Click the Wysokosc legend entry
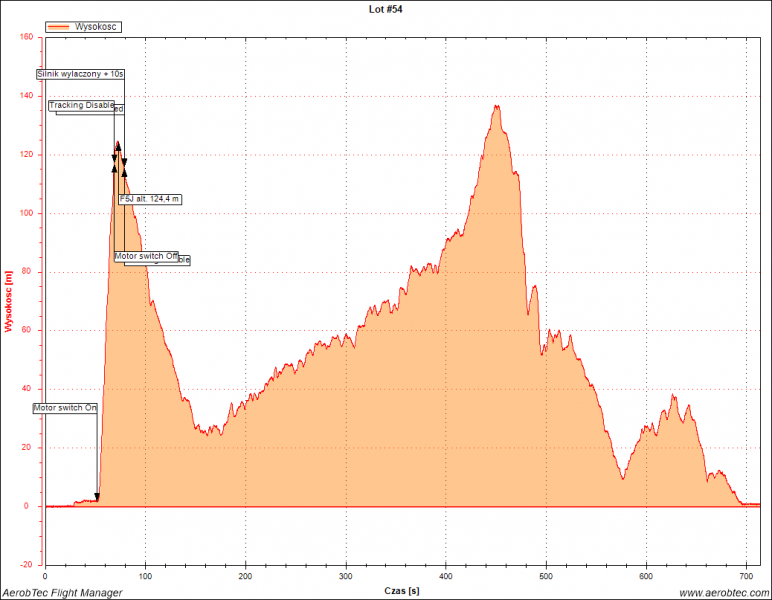Image resolution: width=772 pixels, height=600 pixels. coord(97,27)
